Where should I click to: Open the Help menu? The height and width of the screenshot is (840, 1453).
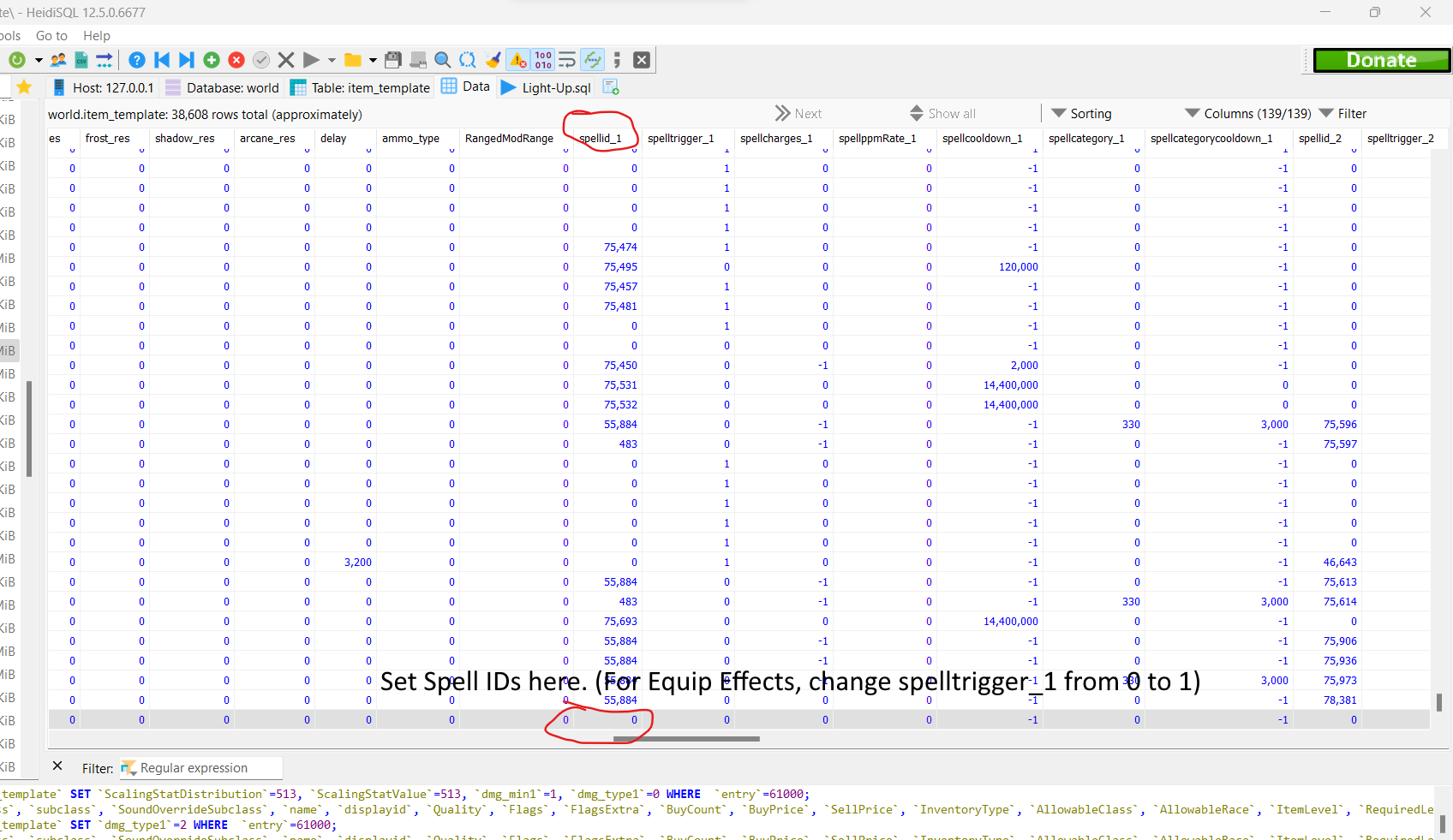[x=97, y=36]
